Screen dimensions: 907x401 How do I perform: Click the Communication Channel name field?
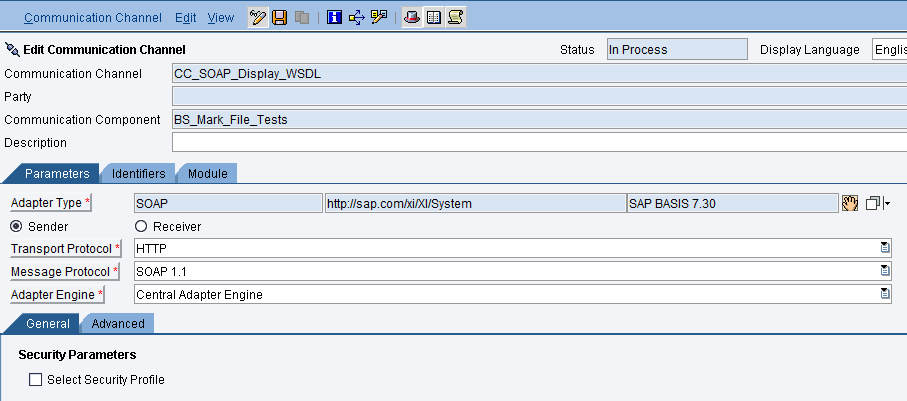540,73
